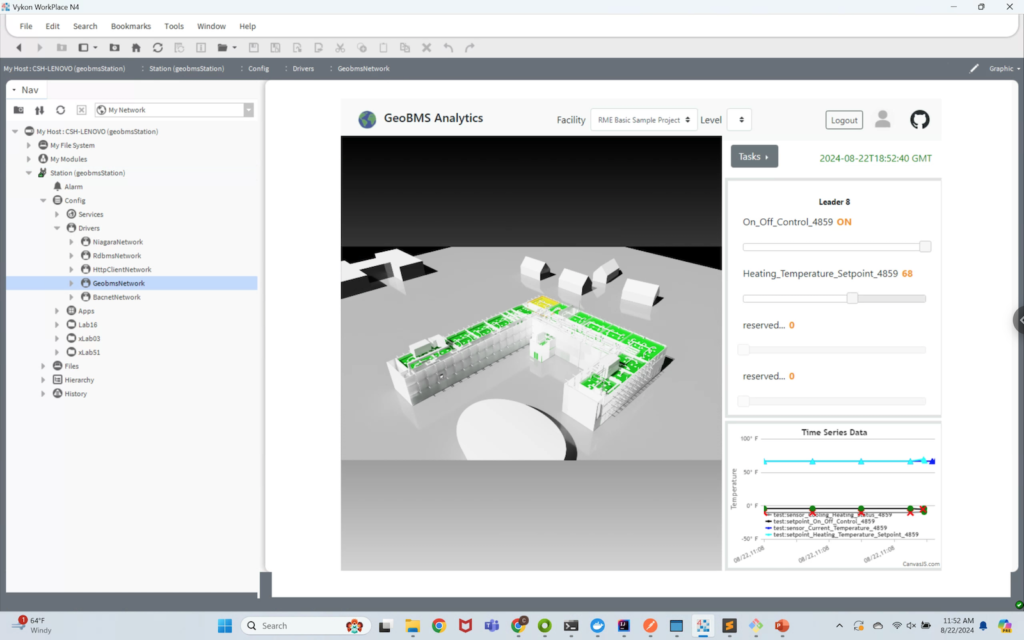Collapse the Drivers tree node
Image resolution: width=1024 pixels, height=640 pixels.
click(57, 228)
